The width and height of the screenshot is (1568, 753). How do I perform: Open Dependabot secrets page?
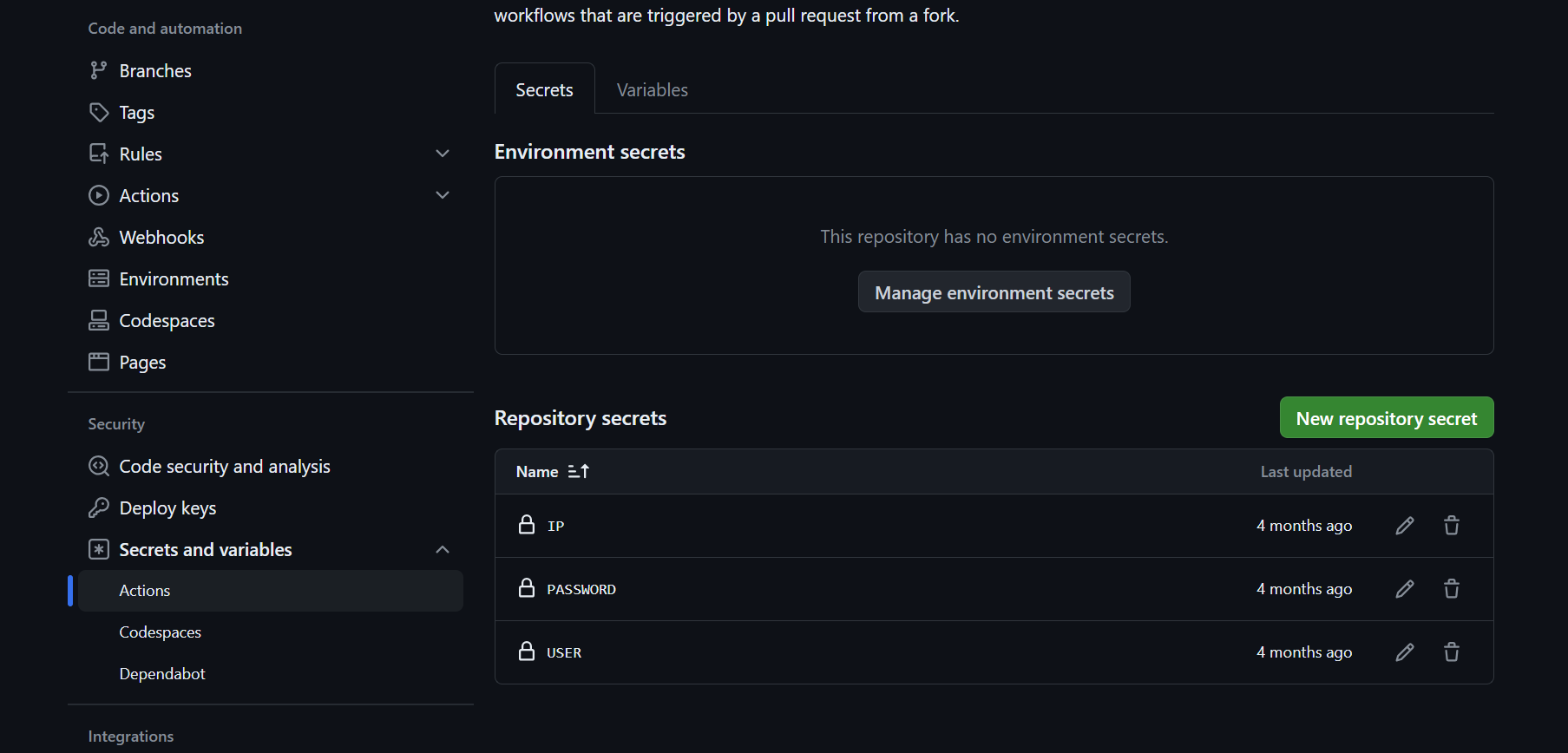point(162,674)
